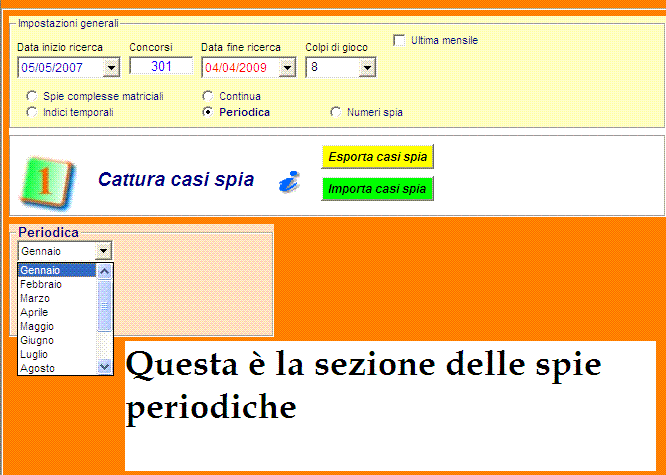Select Indici temporali radio button
The image size is (666, 475).
click(31, 112)
